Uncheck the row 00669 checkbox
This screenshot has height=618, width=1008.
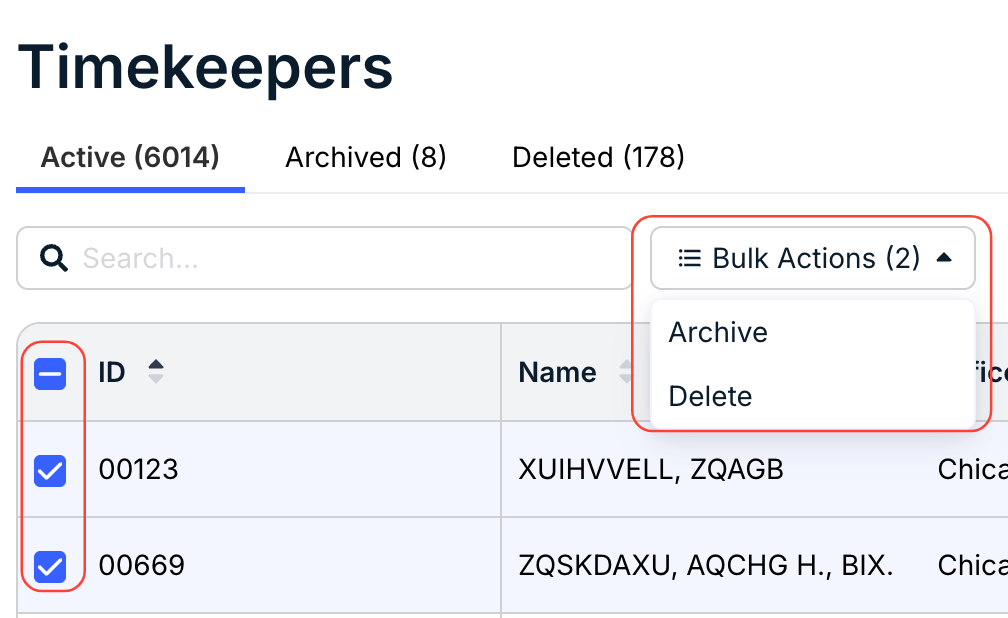(50, 567)
